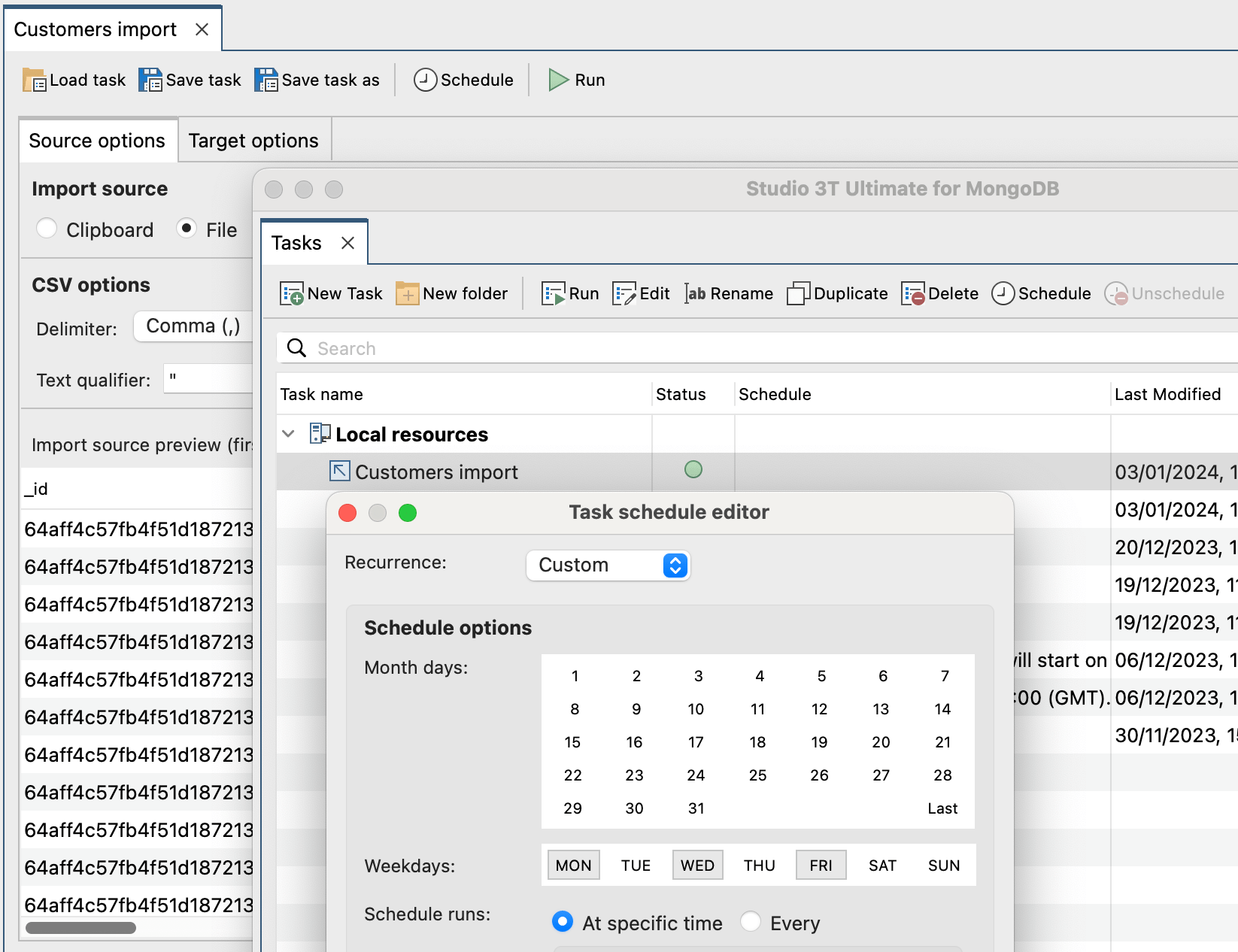Sort by Schedule column
Viewport: 1238px width, 952px height.
tap(922, 394)
